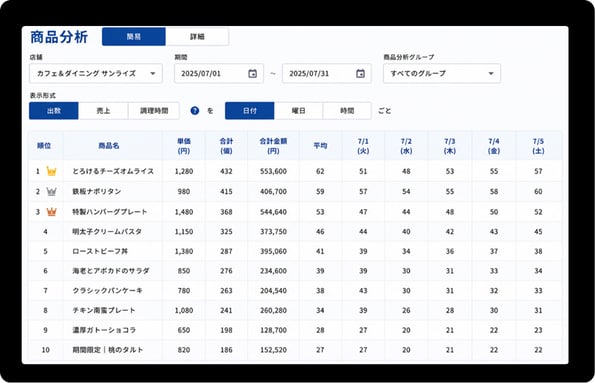Click the 鉄板ナポリタン product name
Screen dimensions: 595x383
97,191
